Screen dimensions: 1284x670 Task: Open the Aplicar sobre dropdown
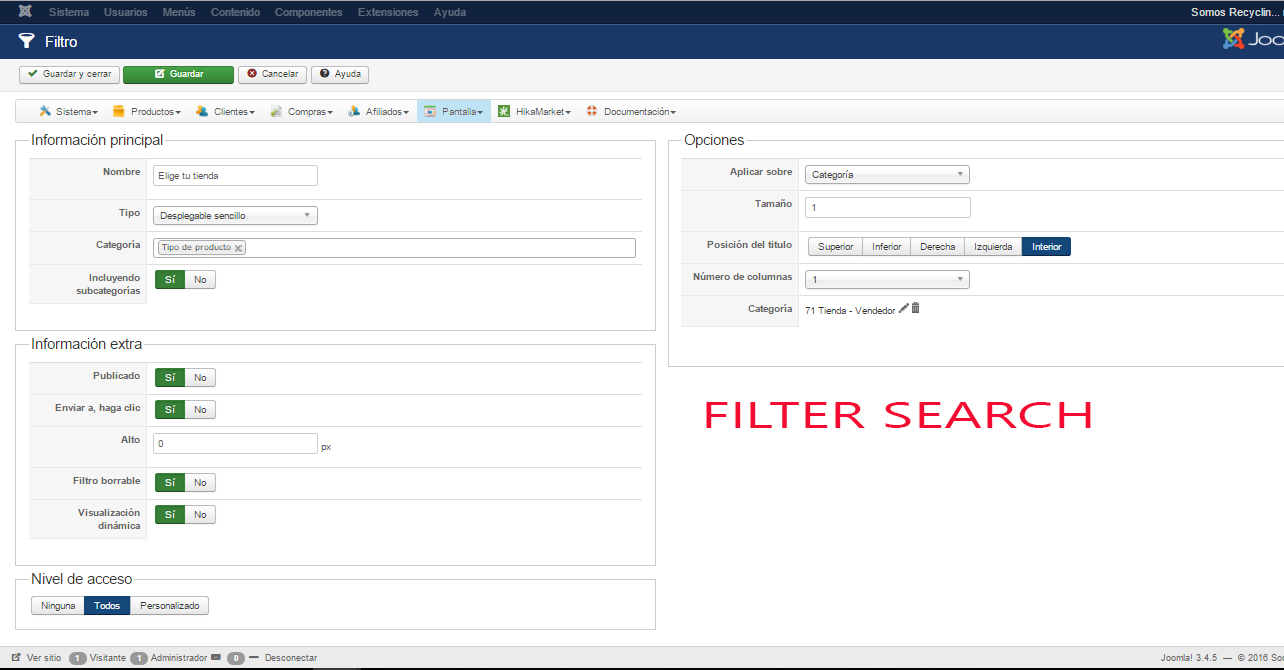(887, 174)
